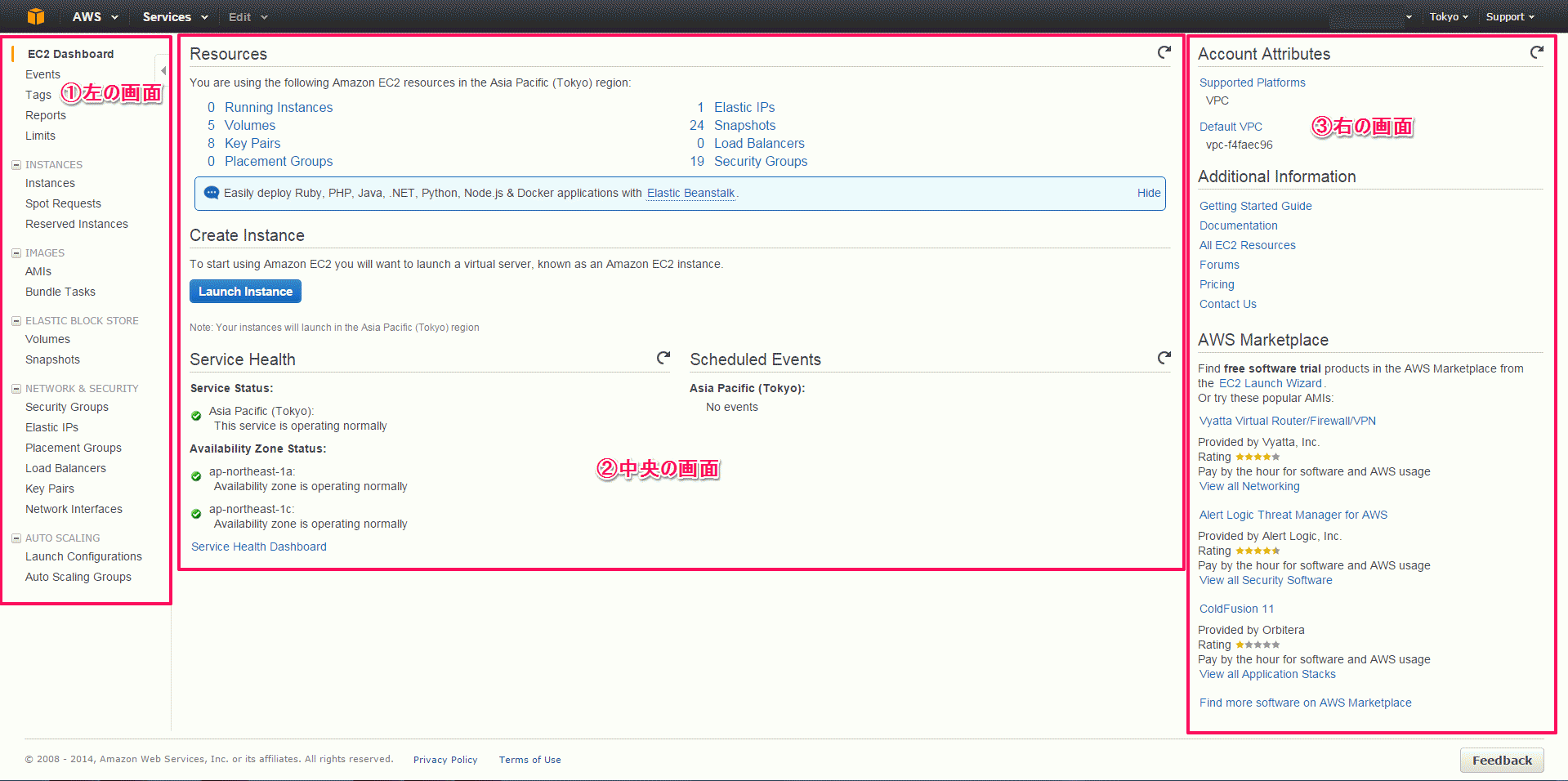Open Key Pairs resource link

(252, 143)
